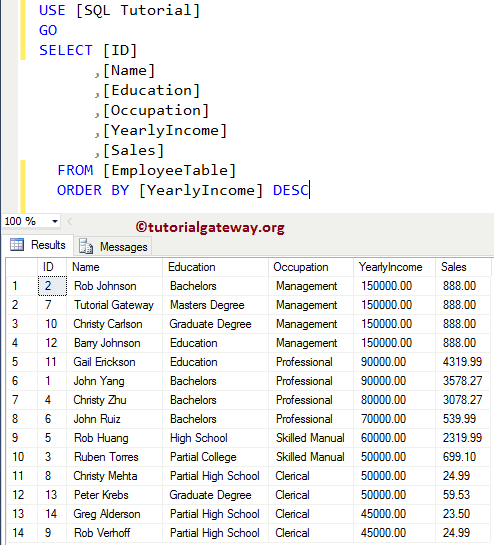Select the YearlyIncome column header
The image size is (494, 545).
tap(394, 267)
